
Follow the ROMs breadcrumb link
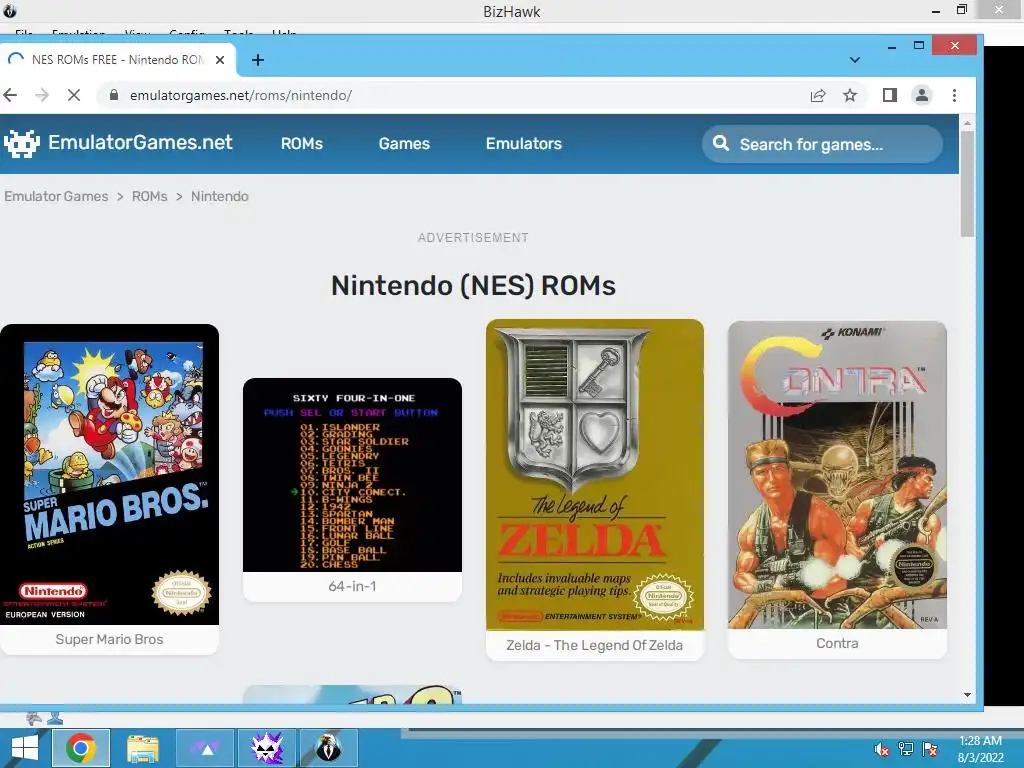(x=150, y=197)
